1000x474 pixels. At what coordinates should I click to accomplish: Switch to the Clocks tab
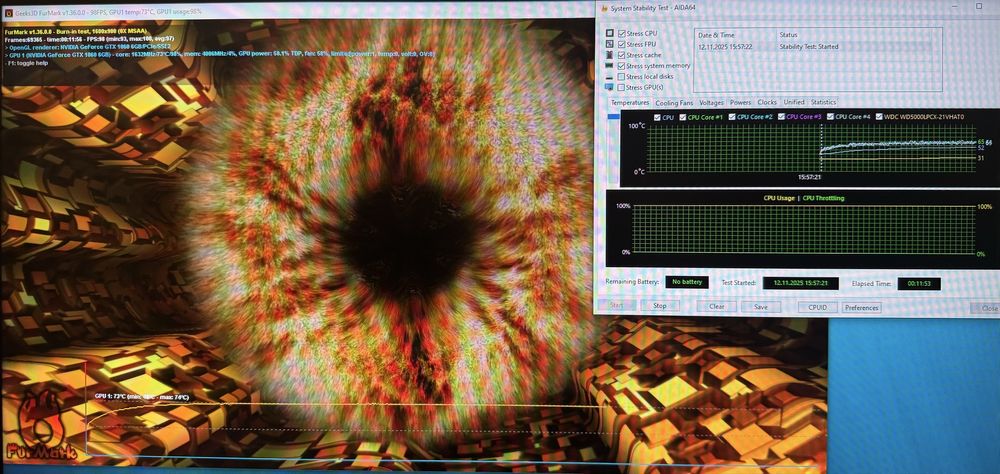tap(767, 103)
